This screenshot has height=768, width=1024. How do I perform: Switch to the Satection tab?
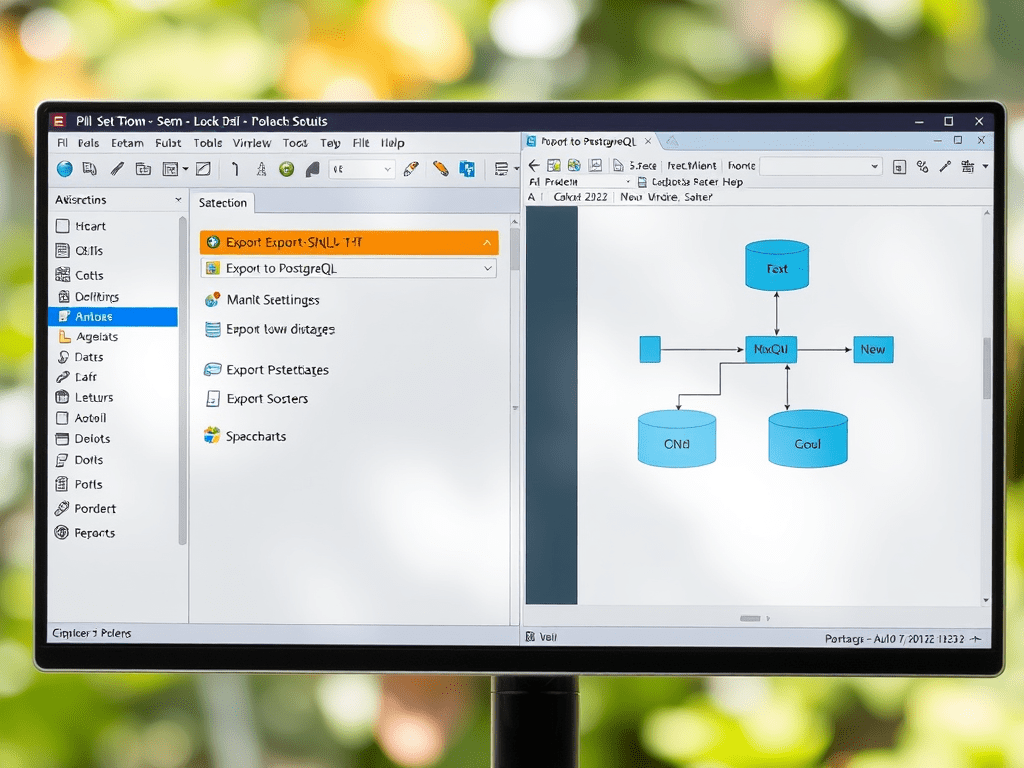(x=222, y=203)
